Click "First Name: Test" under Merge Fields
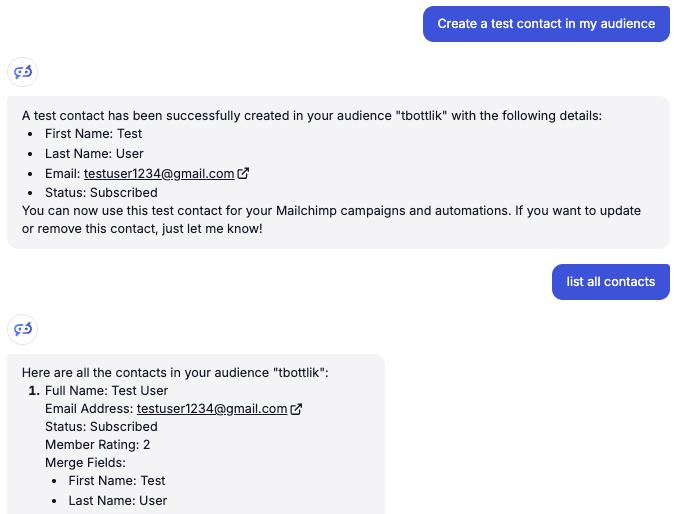 coord(117,481)
